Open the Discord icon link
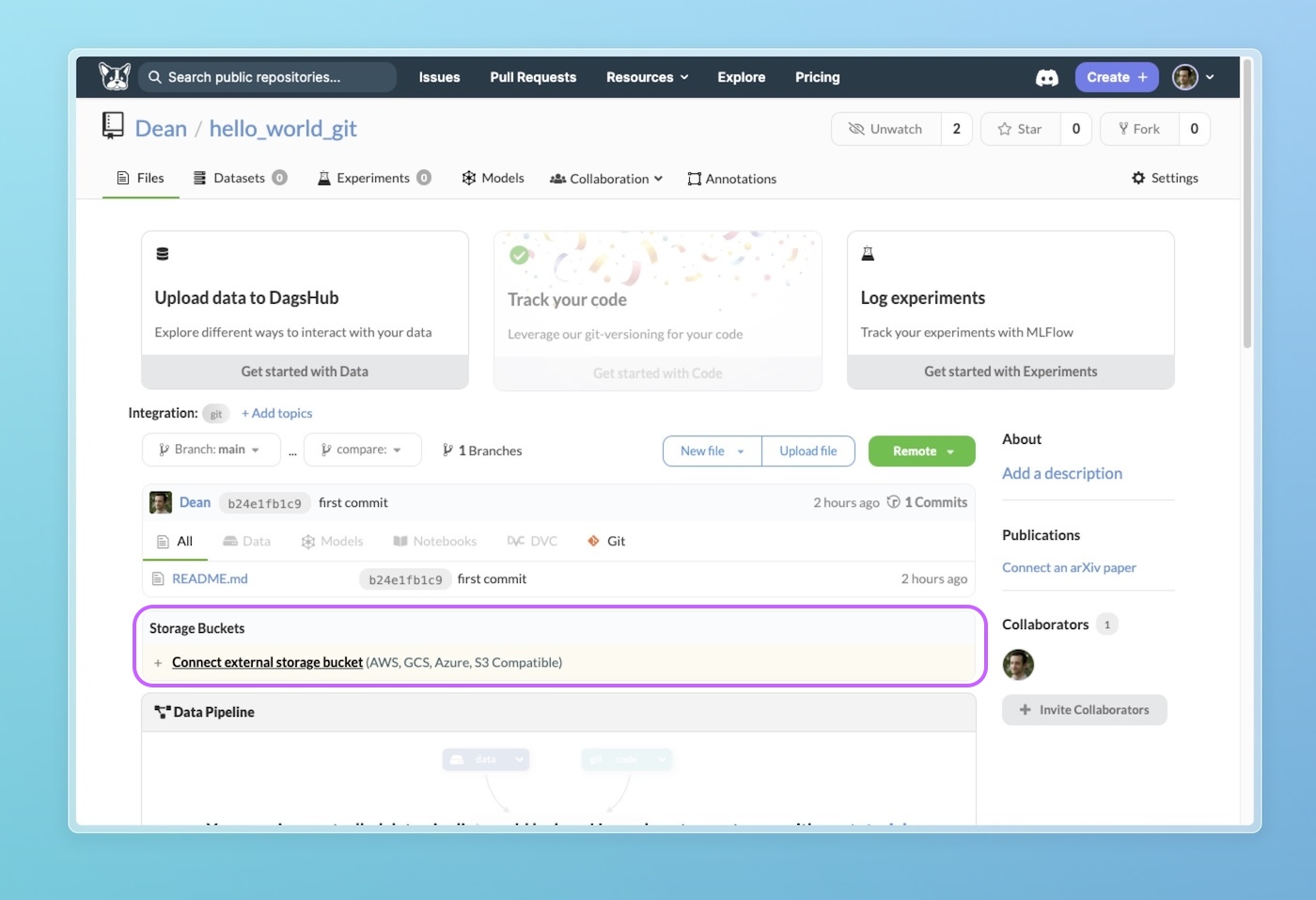1316x900 pixels. (x=1046, y=78)
